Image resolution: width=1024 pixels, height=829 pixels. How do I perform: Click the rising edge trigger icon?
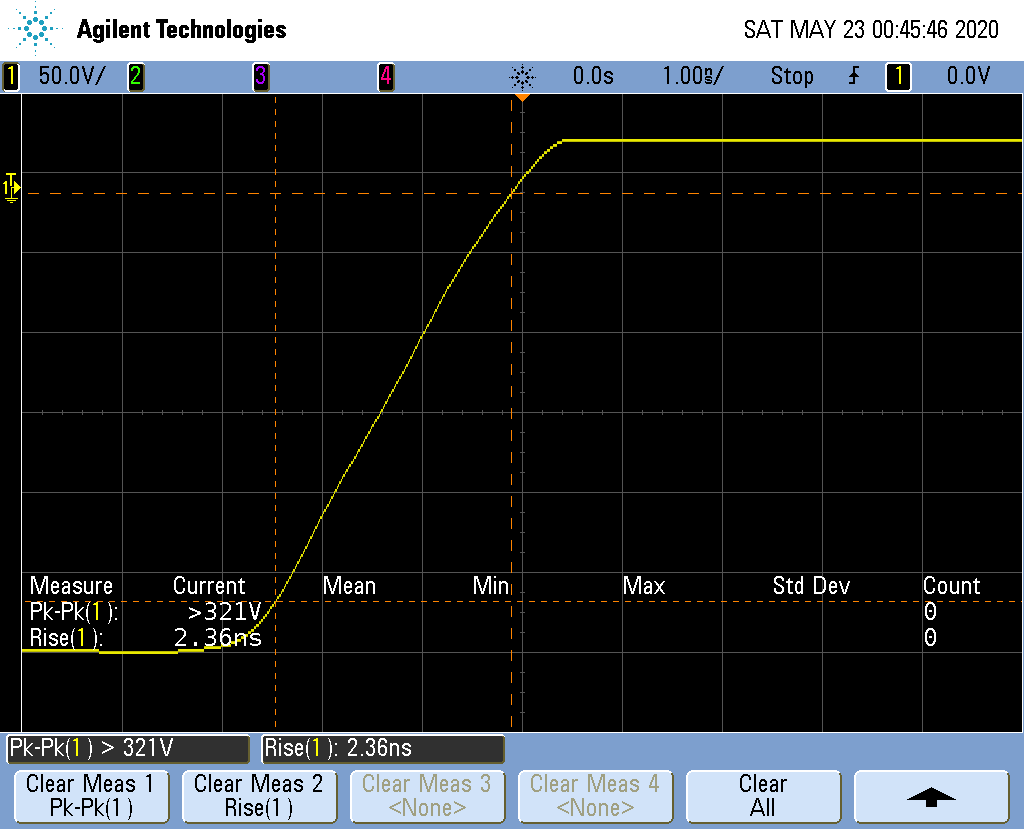(853, 76)
